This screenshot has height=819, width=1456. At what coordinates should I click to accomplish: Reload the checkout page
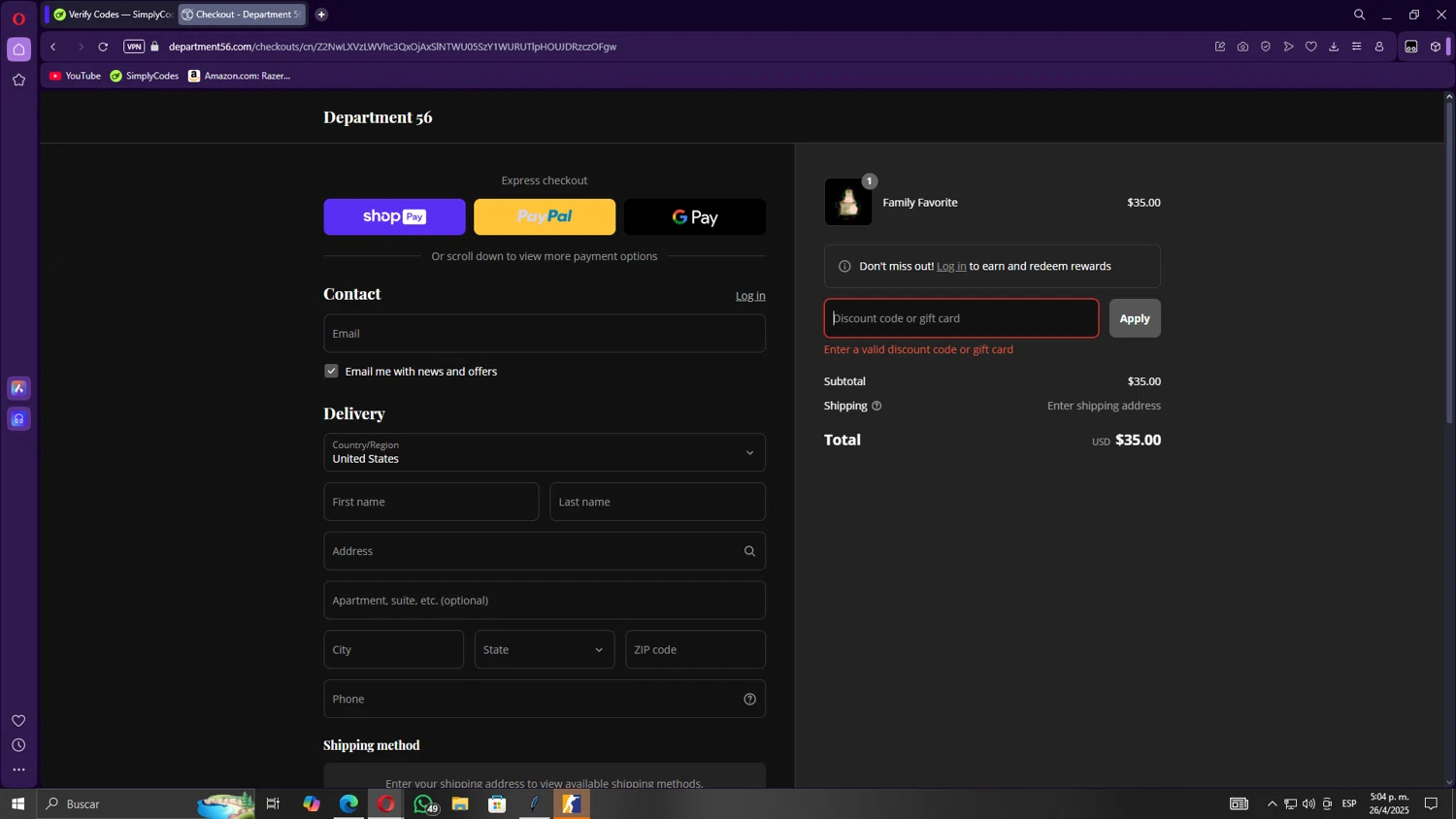click(103, 47)
